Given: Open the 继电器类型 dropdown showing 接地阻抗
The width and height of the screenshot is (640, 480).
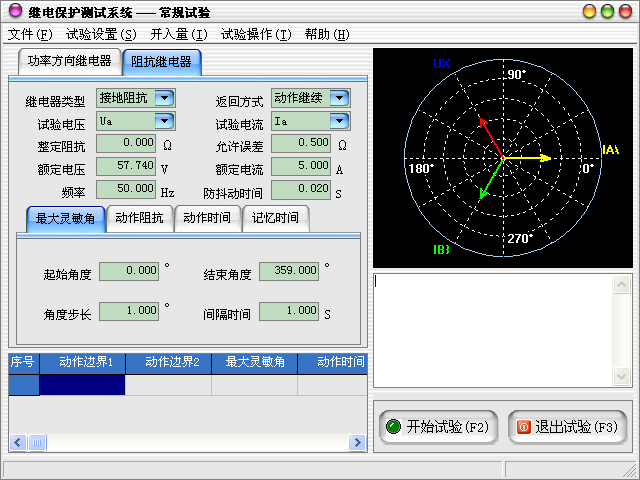Looking at the screenshot, I should pos(164,98).
